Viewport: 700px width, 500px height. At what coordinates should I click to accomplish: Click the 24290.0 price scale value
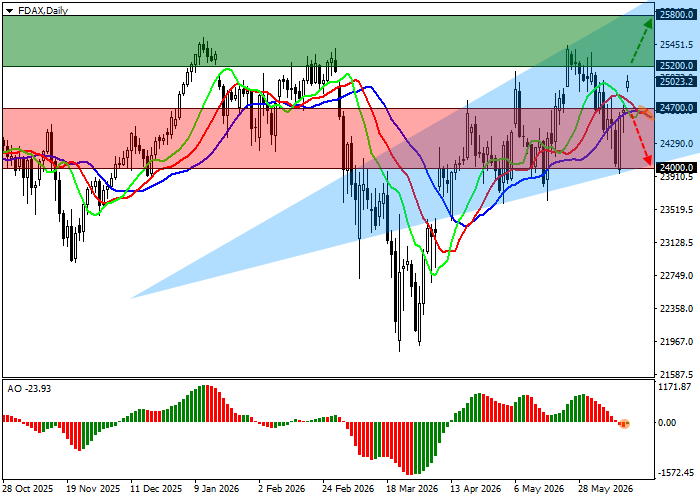pos(676,144)
